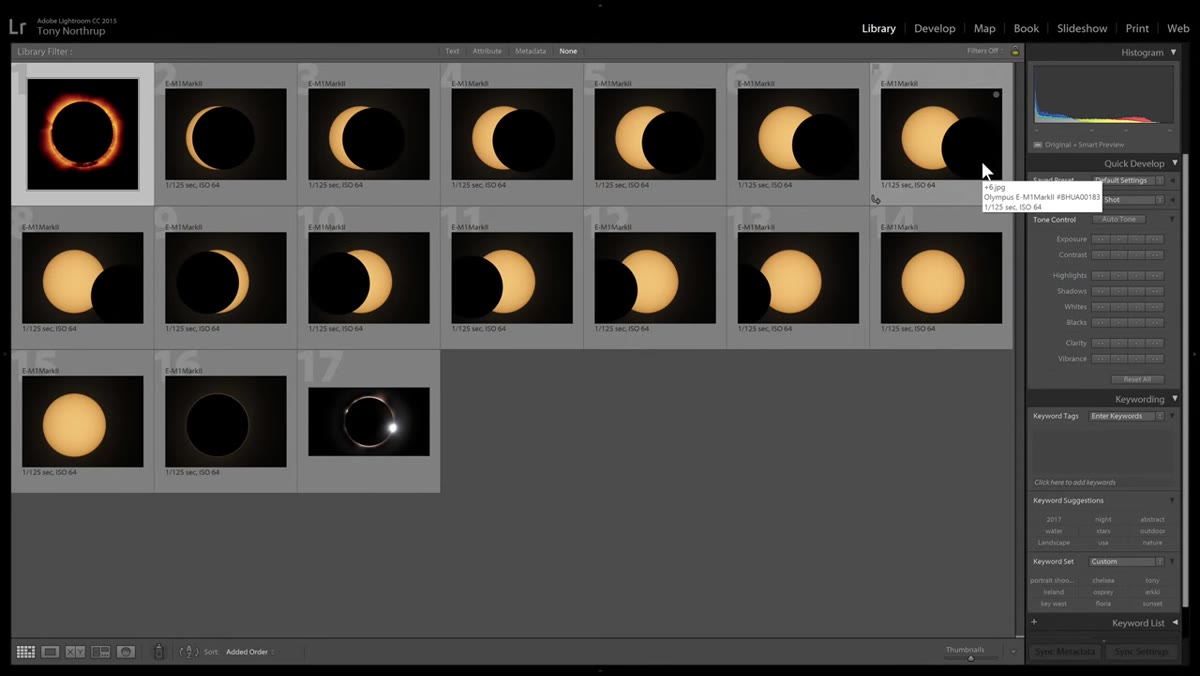Screen dimensions: 1200x676
Task: Switch to Loupe view icon
Action: [51, 652]
